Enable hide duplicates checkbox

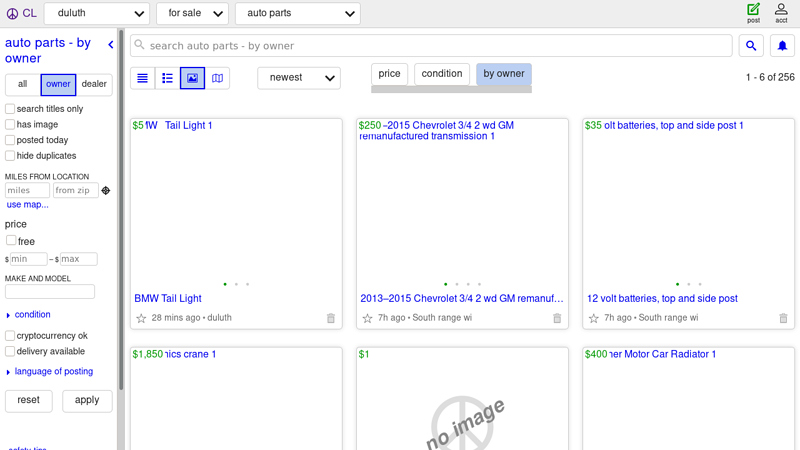10,155
